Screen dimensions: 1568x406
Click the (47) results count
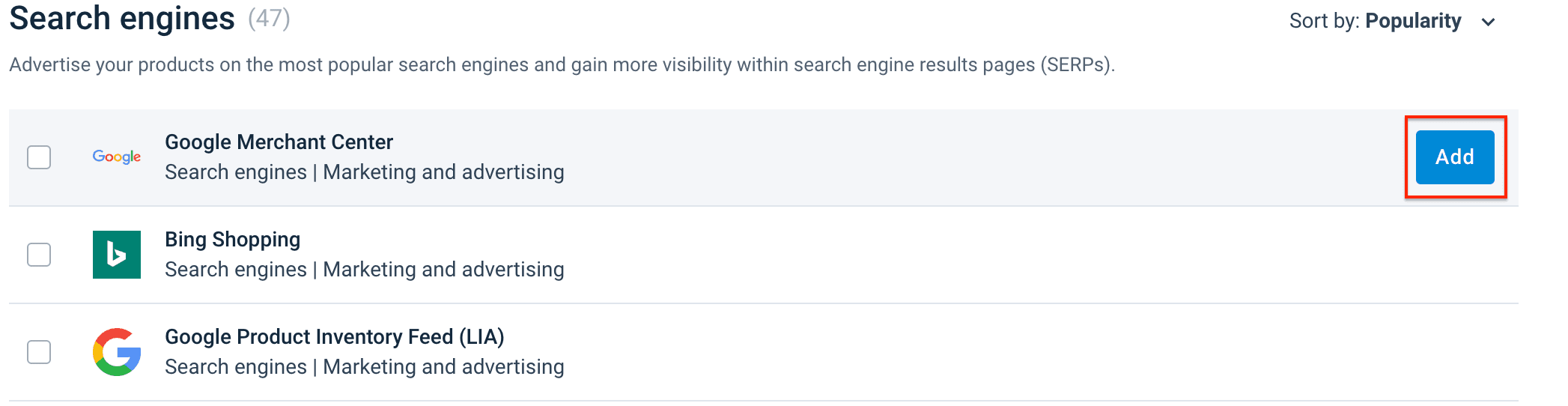[x=269, y=18]
